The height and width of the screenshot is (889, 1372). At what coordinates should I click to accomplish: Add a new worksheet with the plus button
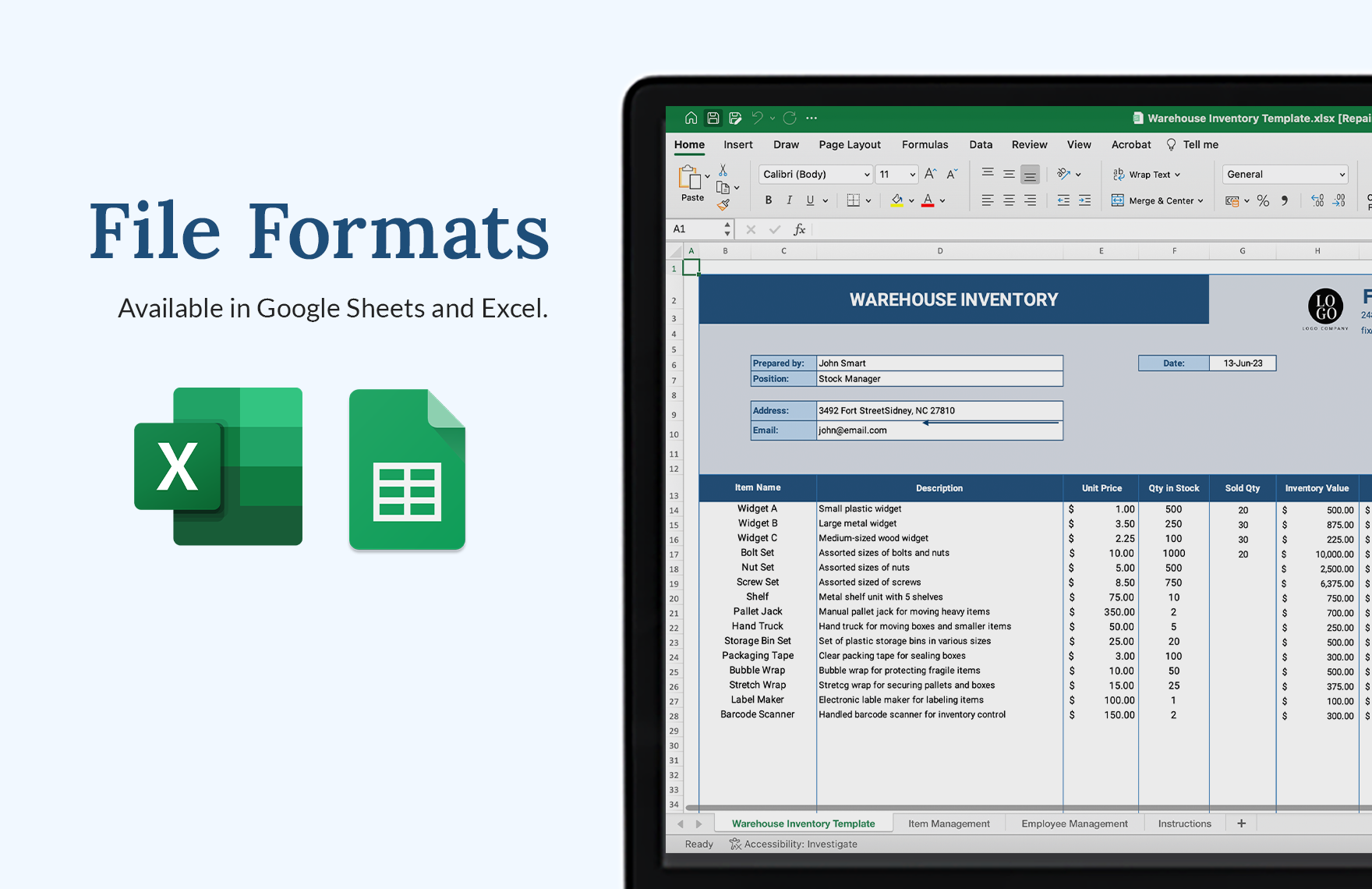[x=1241, y=823]
